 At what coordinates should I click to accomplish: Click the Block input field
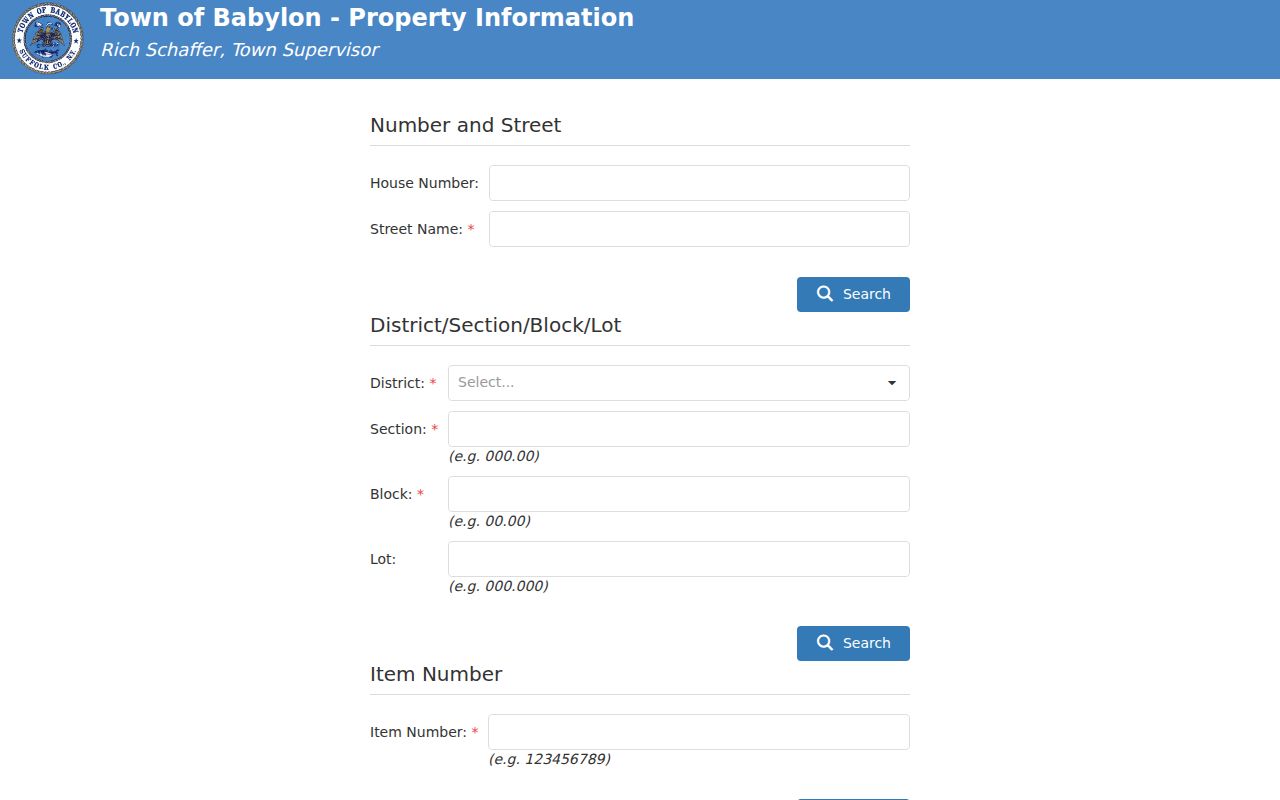pos(679,494)
